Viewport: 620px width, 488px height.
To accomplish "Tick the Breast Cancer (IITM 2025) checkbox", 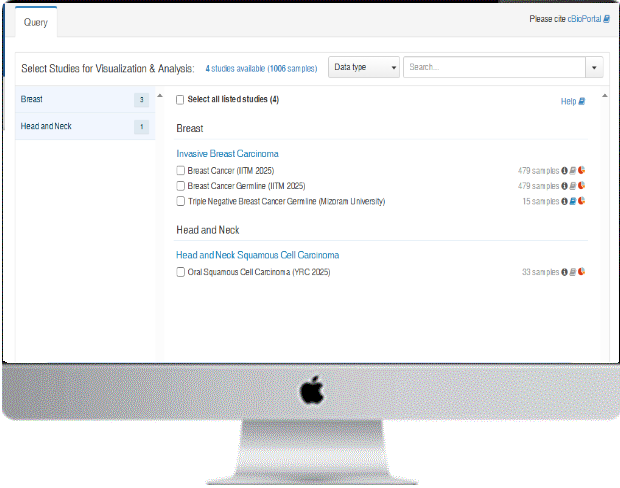I will point(181,171).
